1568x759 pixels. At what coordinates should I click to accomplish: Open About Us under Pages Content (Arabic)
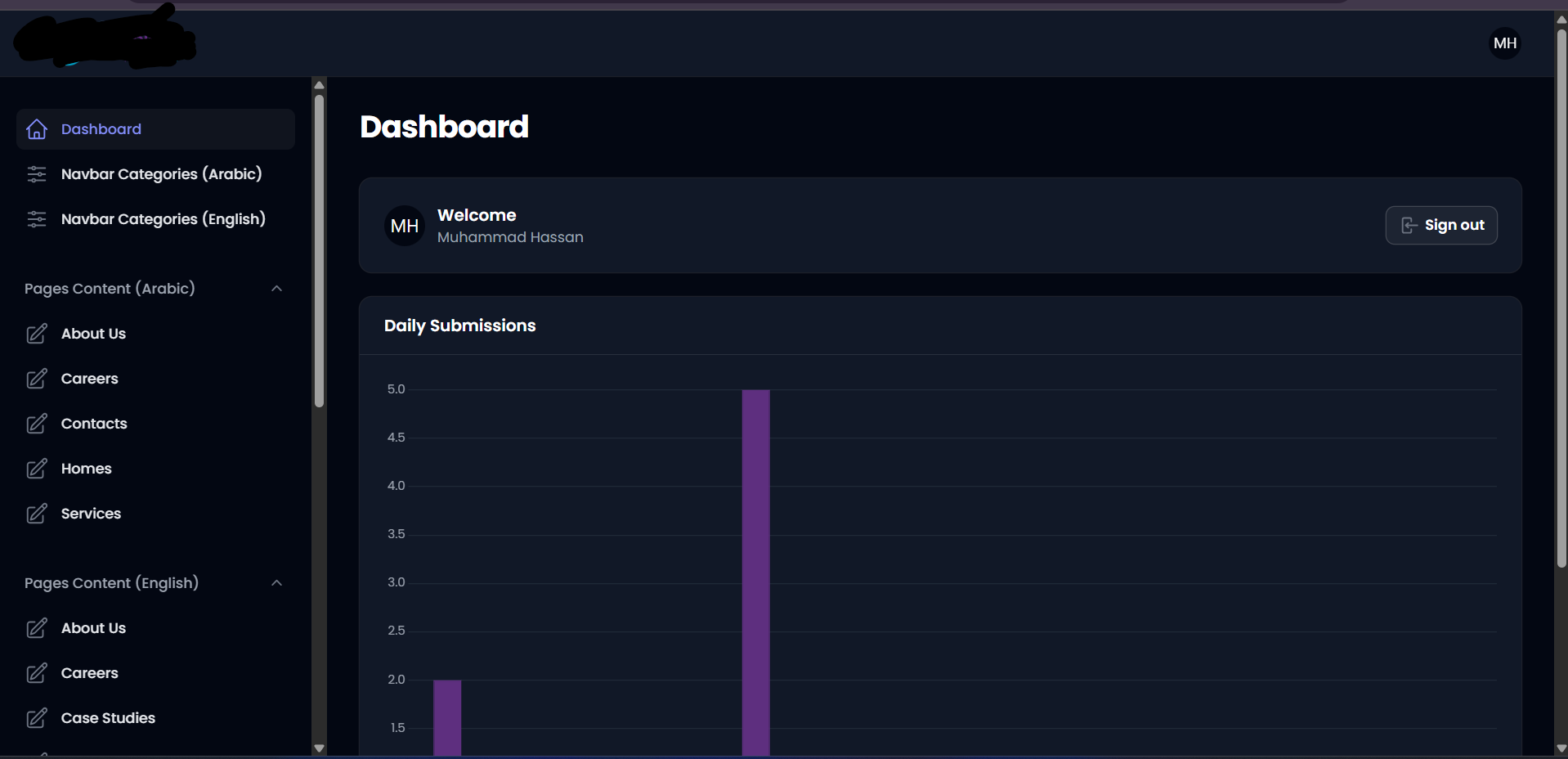(93, 334)
